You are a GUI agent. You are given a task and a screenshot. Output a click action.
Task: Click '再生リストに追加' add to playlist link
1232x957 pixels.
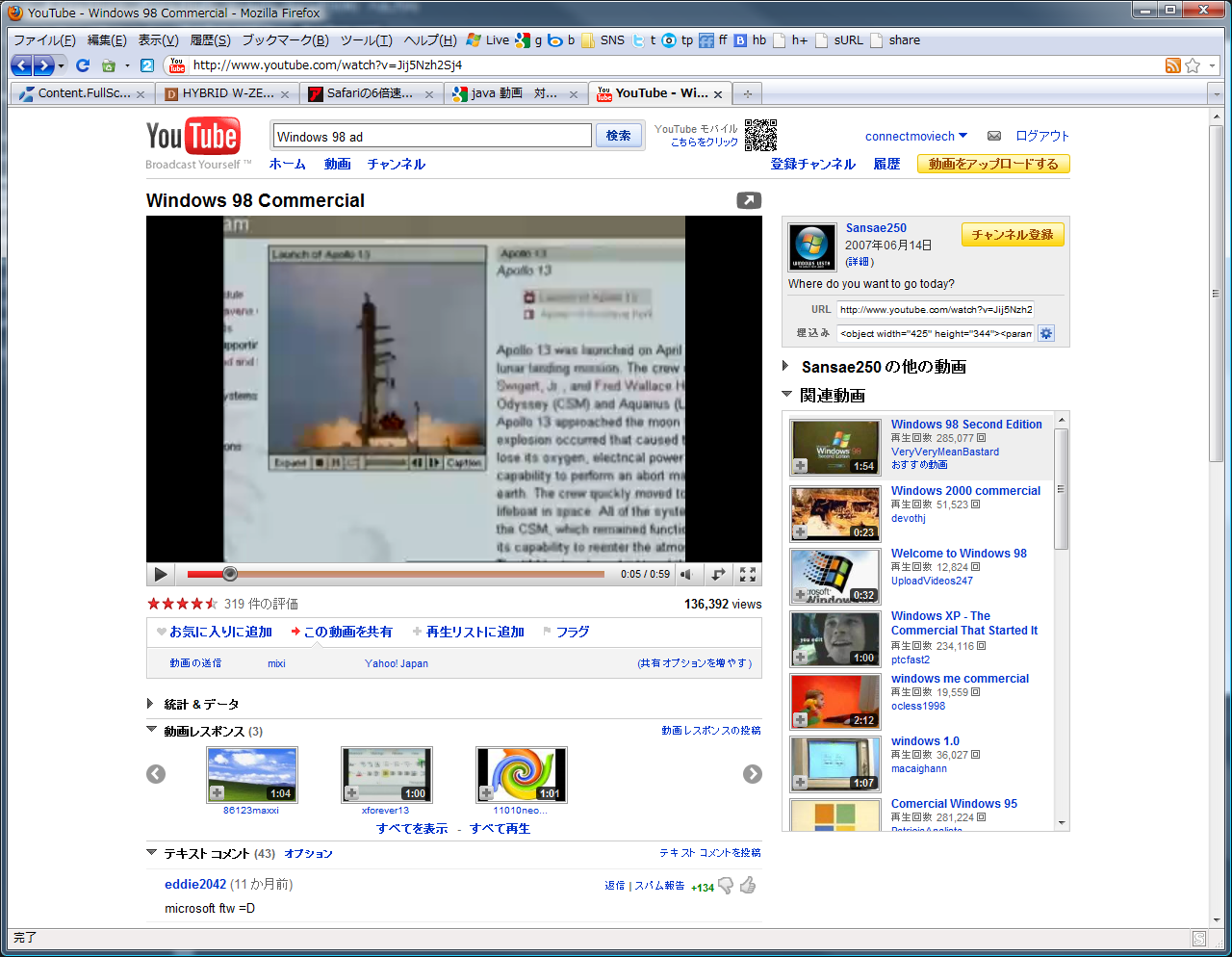tap(475, 632)
